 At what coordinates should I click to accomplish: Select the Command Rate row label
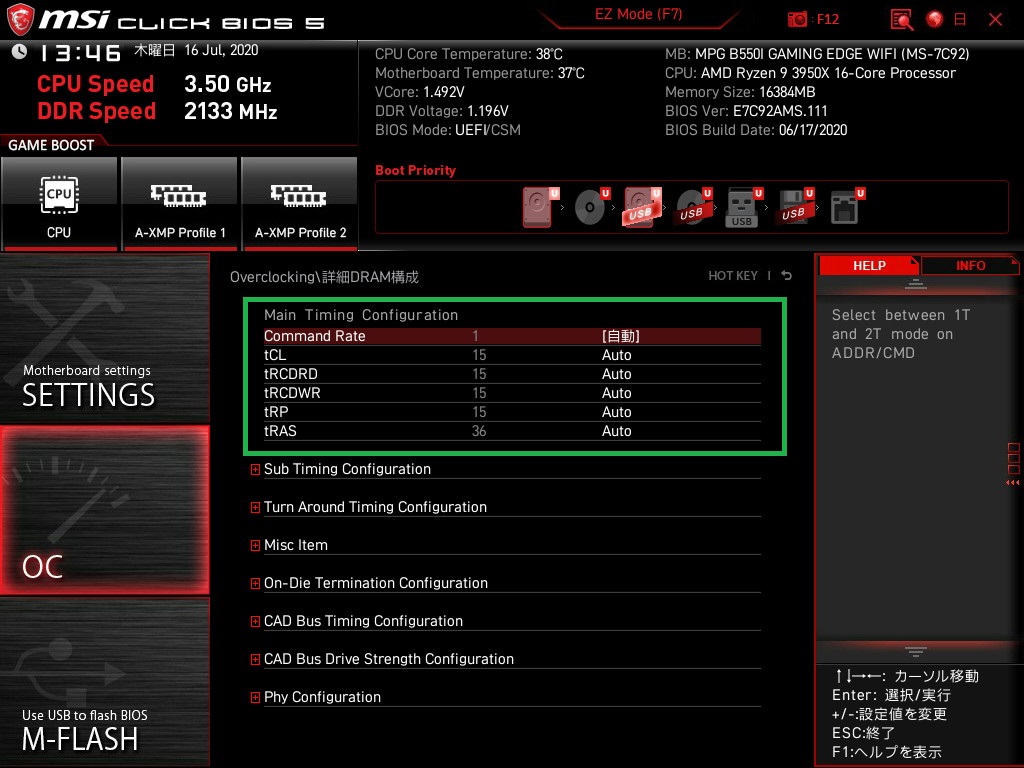point(314,336)
